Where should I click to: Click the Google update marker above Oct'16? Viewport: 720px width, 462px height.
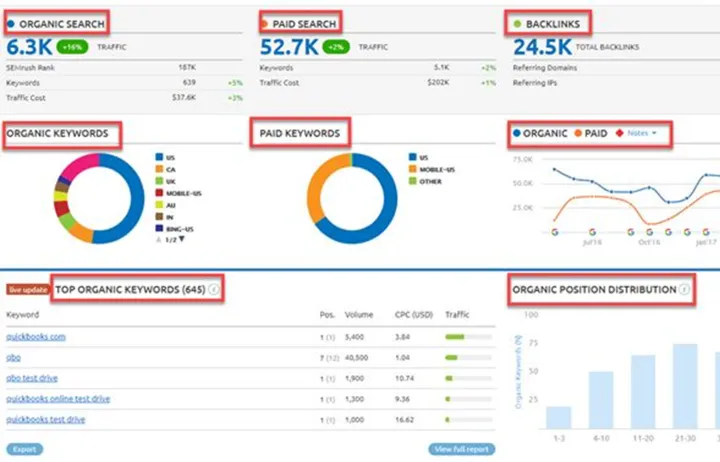[x=649, y=232]
